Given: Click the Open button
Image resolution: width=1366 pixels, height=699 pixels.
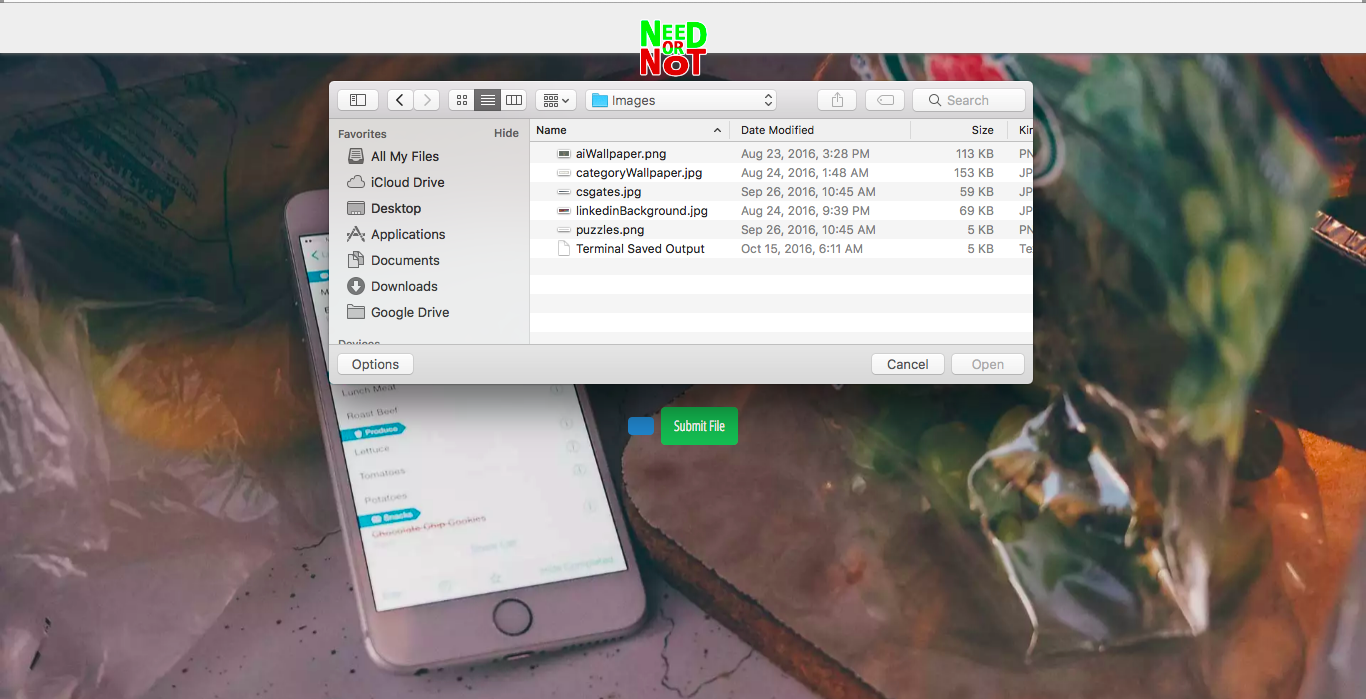Looking at the screenshot, I should [x=988, y=364].
